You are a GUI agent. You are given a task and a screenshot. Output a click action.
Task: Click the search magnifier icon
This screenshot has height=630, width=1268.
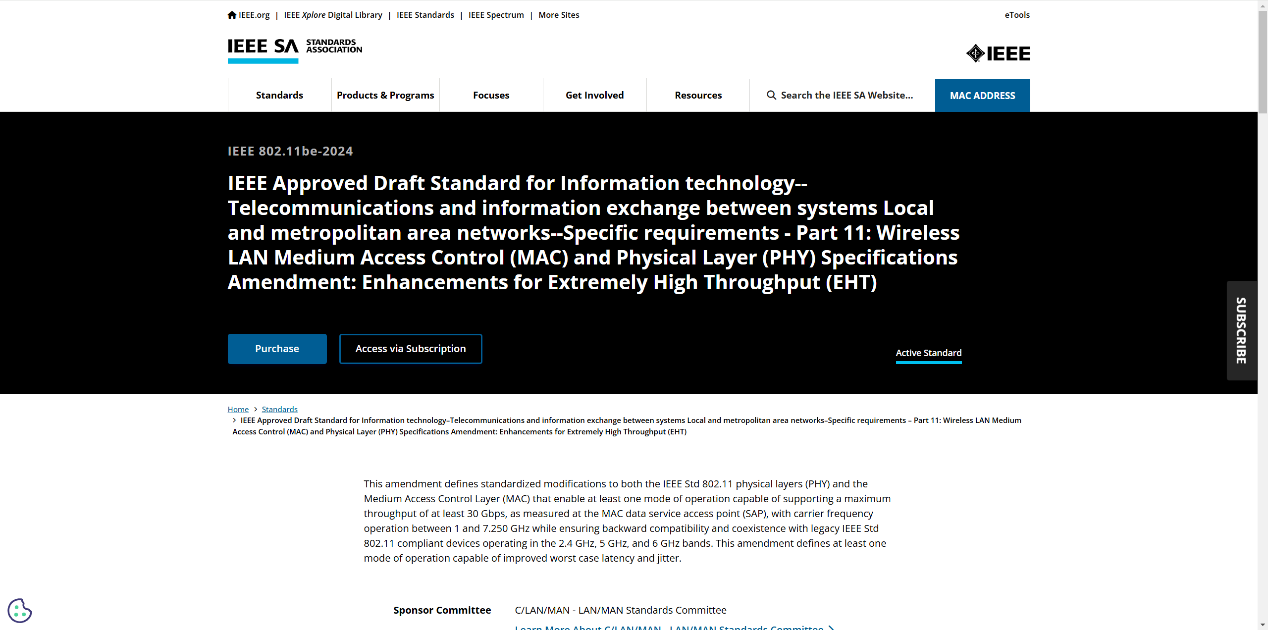pos(771,95)
